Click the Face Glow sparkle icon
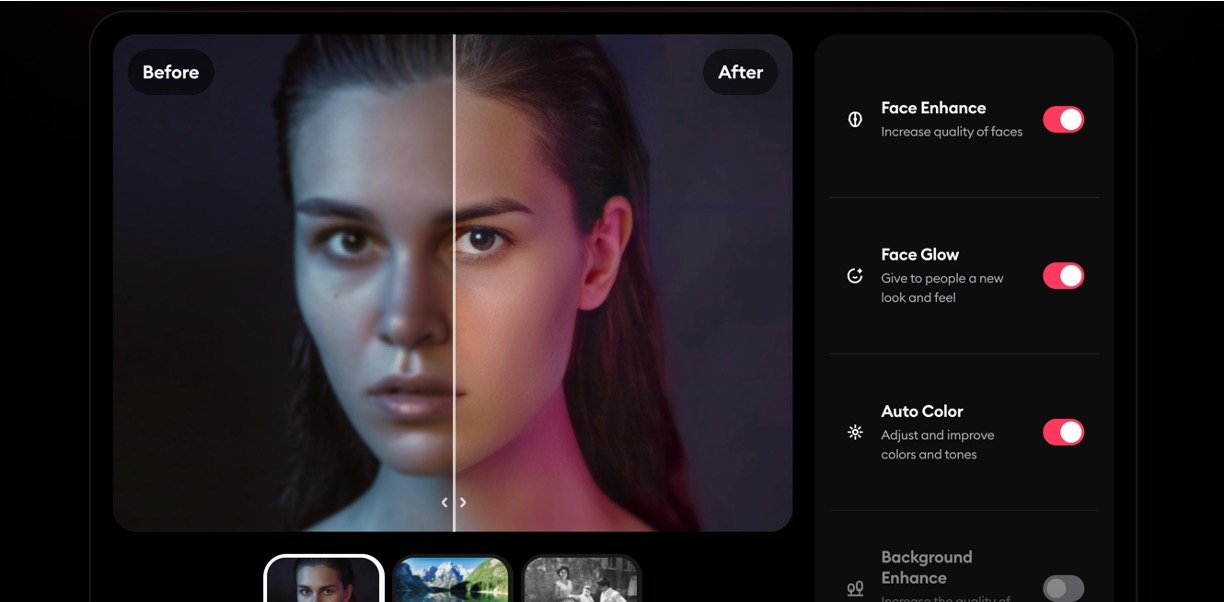The height and width of the screenshot is (602, 1224). (x=855, y=276)
